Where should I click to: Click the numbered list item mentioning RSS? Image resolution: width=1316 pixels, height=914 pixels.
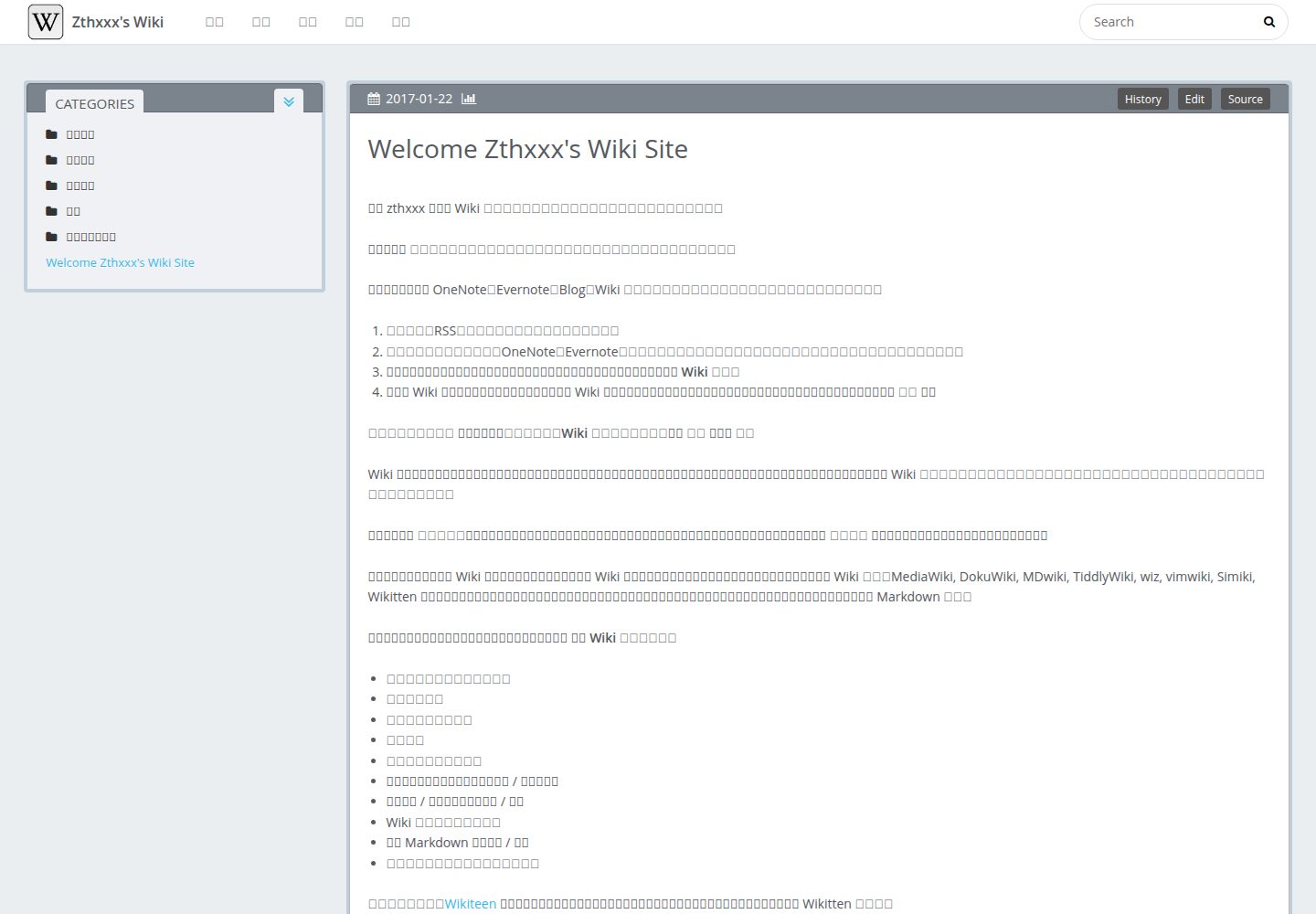tap(503, 330)
